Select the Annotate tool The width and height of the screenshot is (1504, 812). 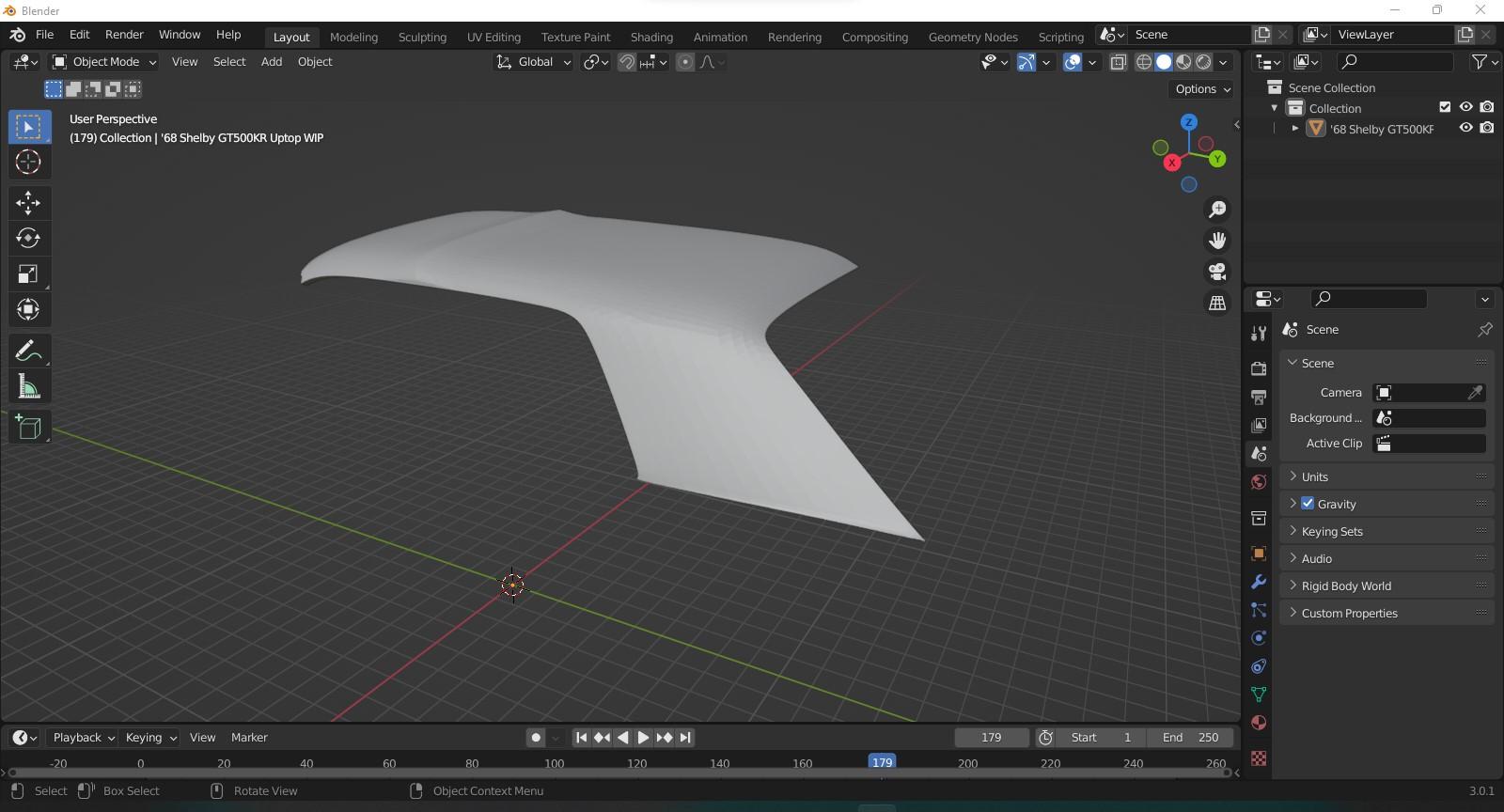pos(29,351)
